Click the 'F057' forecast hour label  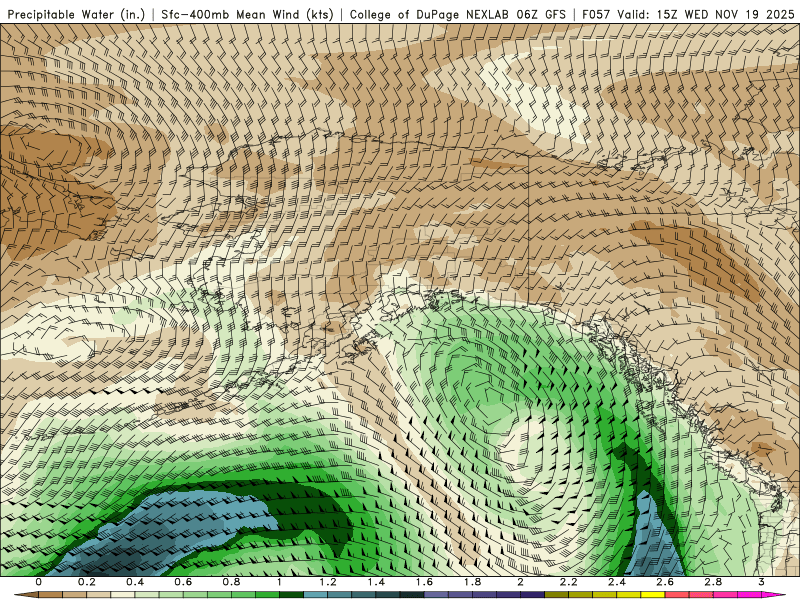(x=596, y=14)
